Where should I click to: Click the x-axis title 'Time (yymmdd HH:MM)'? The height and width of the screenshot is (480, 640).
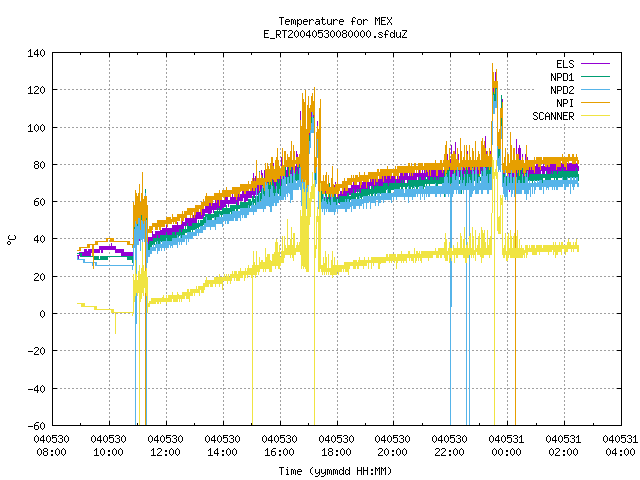pos(335,471)
